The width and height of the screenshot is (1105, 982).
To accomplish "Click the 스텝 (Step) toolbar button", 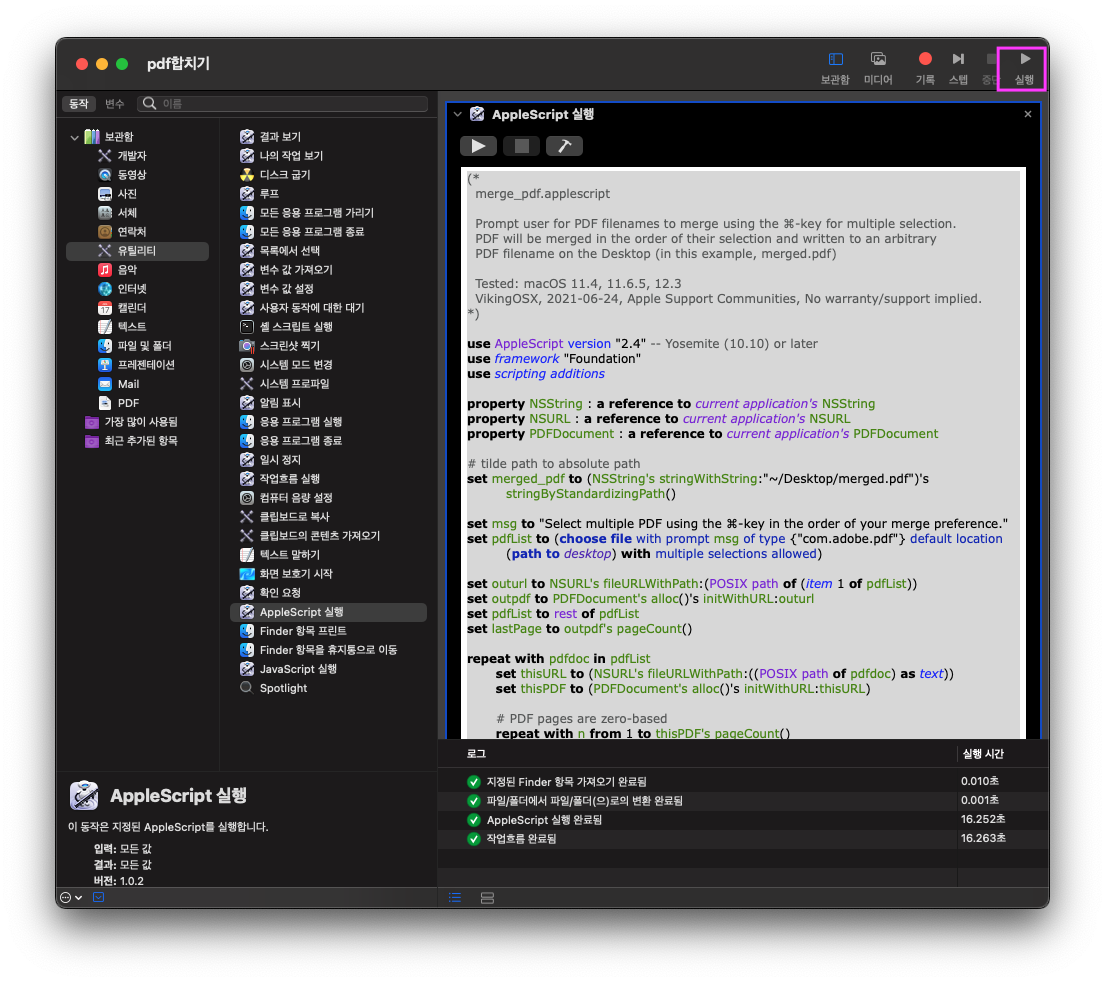I will click(958, 68).
